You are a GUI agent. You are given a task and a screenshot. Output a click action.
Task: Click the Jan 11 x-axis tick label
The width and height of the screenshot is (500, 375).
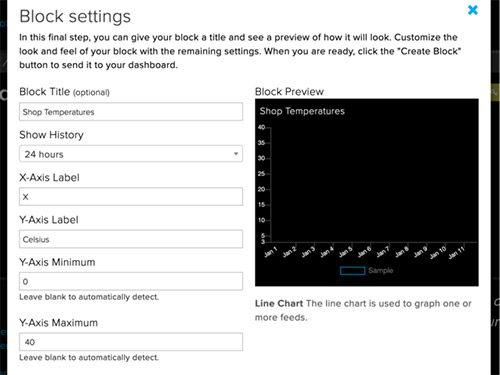click(x=456, y=253)
